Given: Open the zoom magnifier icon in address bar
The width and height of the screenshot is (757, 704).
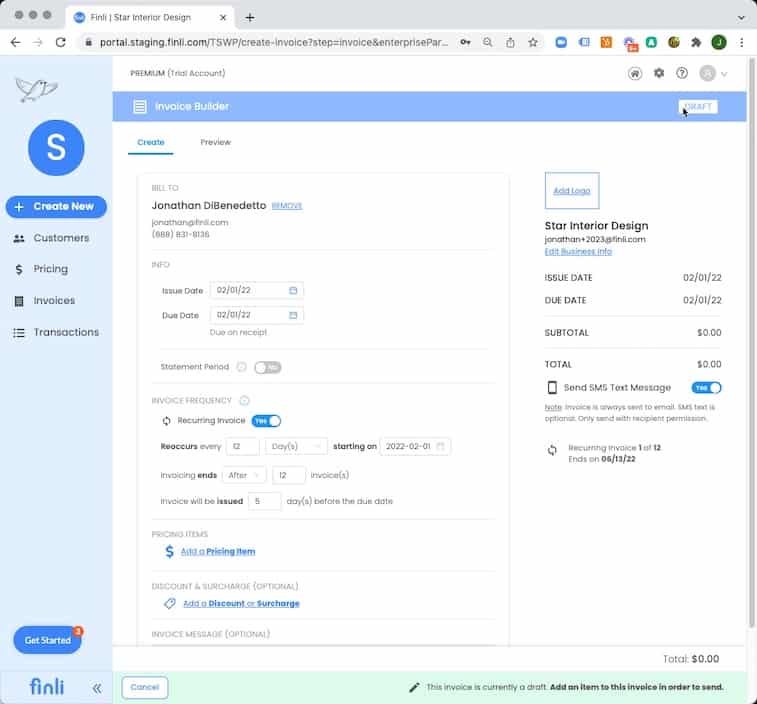Looking at the screenshot, I should point(488,42).
